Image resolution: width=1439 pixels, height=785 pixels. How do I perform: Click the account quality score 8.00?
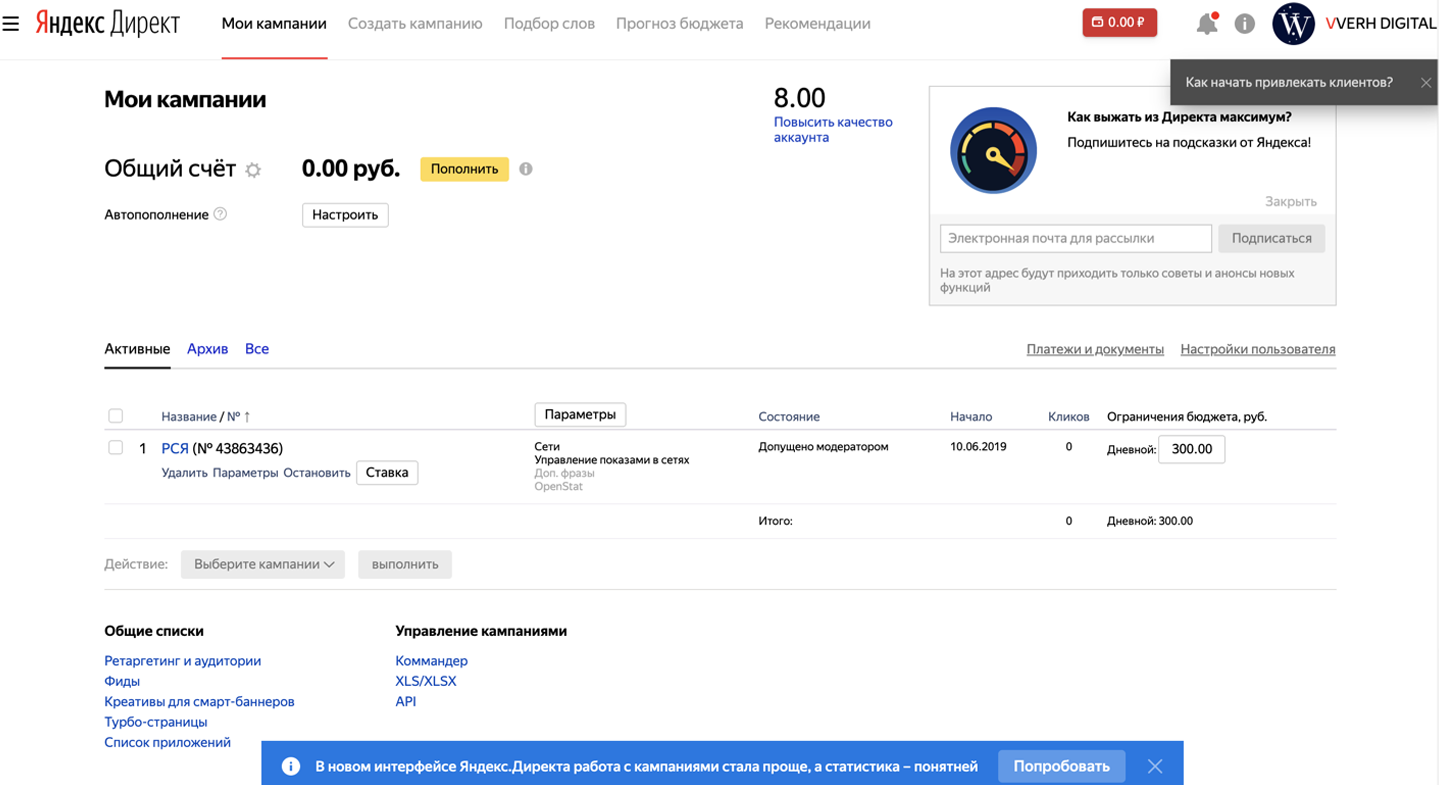pyautogui.click(x=800, y=98)
